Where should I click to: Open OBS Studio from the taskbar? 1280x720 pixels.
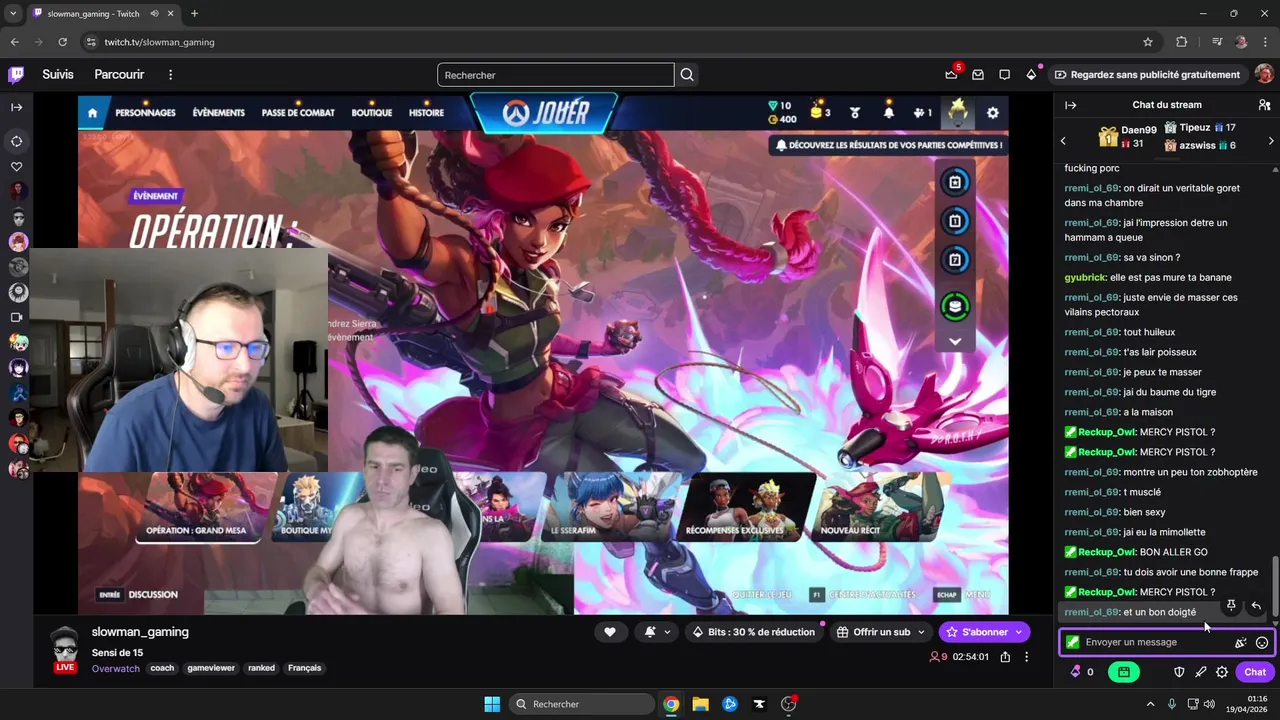tap(788, 704)
